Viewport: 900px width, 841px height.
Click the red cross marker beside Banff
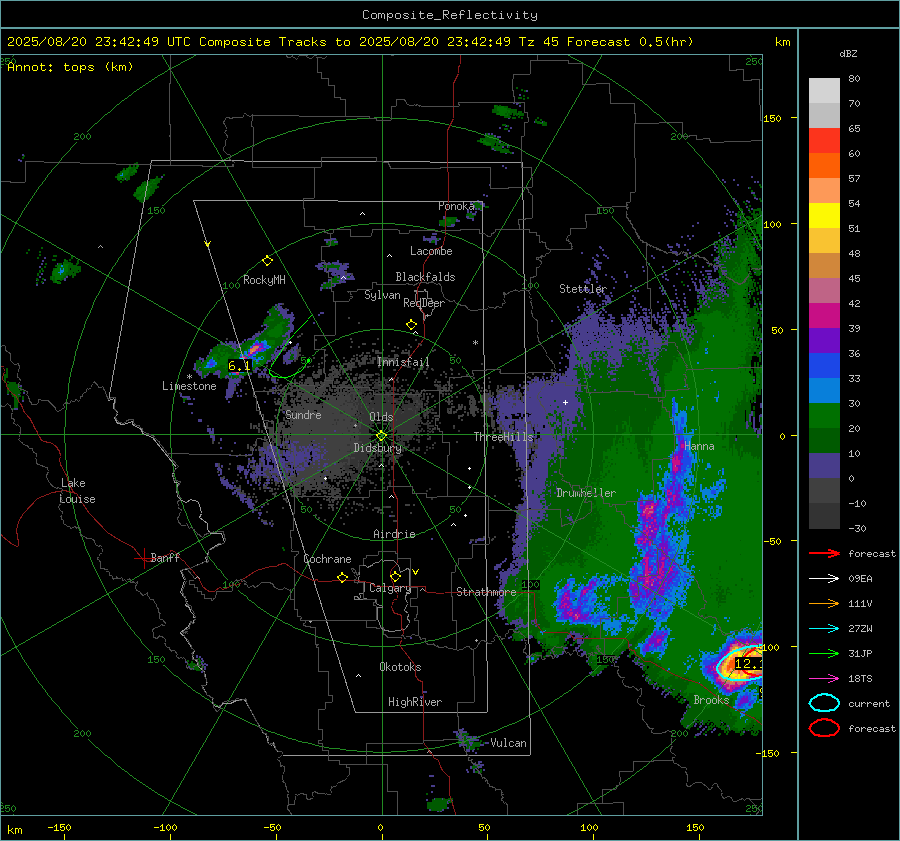click(143, 558)
